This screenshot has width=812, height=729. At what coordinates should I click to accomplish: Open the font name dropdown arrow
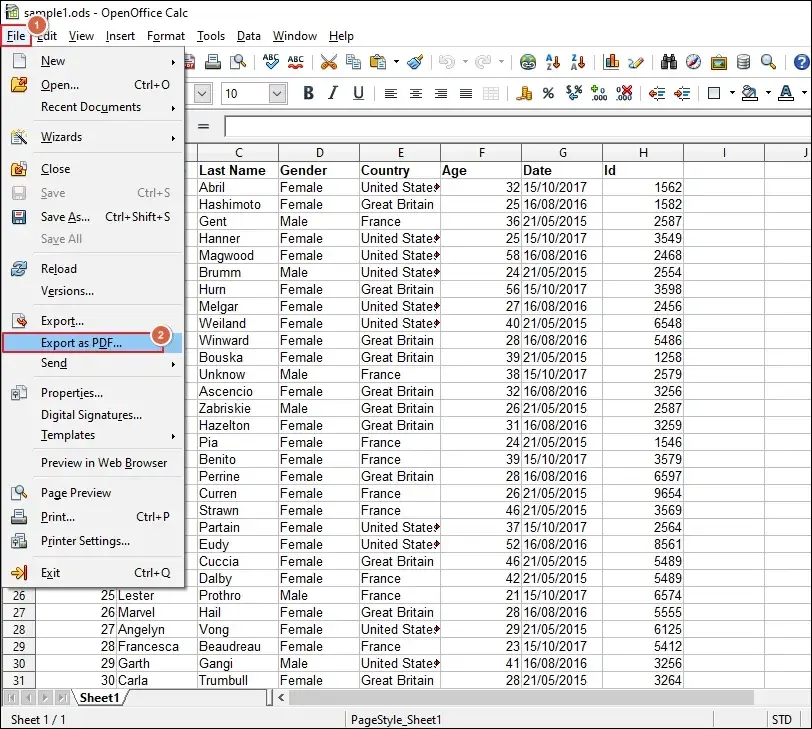202,94
